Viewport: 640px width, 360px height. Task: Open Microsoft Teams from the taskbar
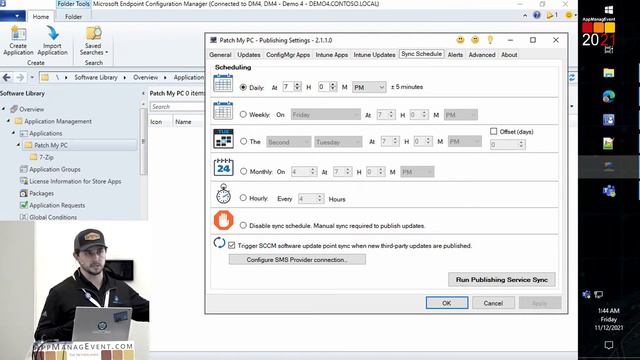pos(609,191)
